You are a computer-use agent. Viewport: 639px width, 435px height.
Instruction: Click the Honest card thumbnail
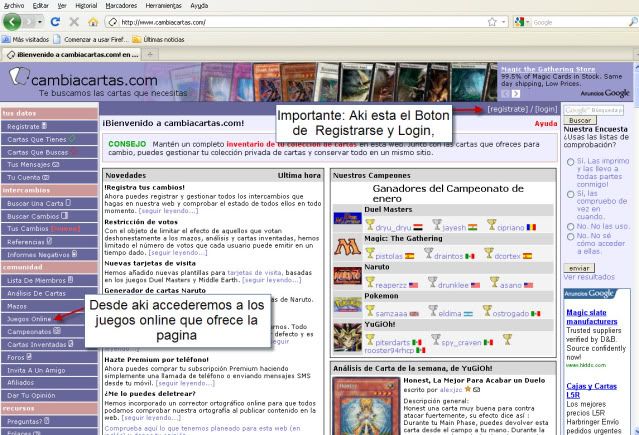pyautogui.click(x=366, y=406)
